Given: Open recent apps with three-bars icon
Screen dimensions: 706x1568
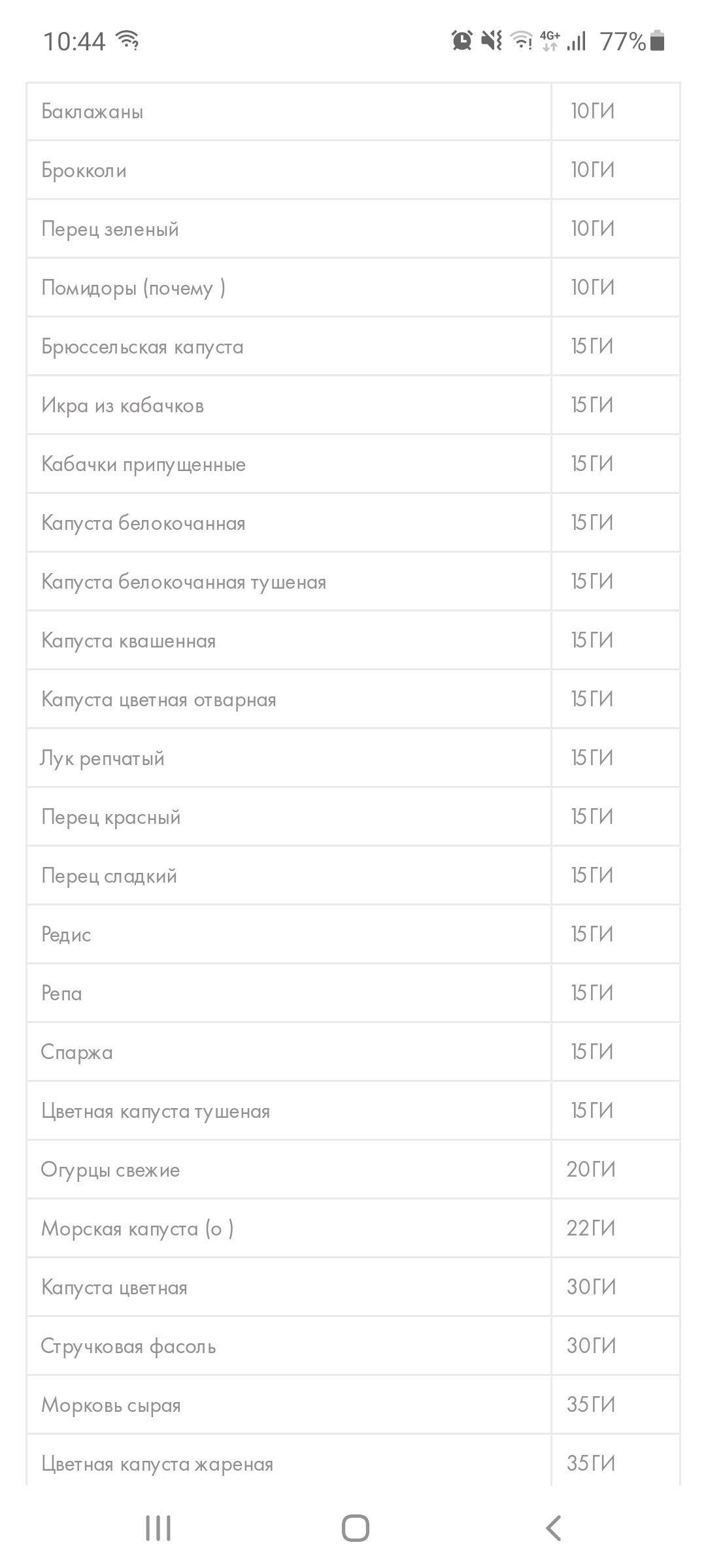Looking at the screenshot, I should click(158, 1527).
